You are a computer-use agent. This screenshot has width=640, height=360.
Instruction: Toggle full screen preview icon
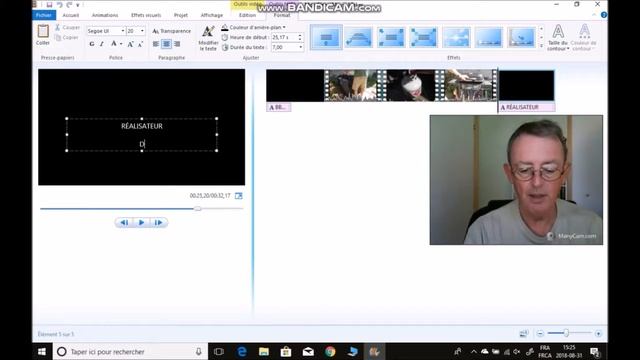[239, 196]
